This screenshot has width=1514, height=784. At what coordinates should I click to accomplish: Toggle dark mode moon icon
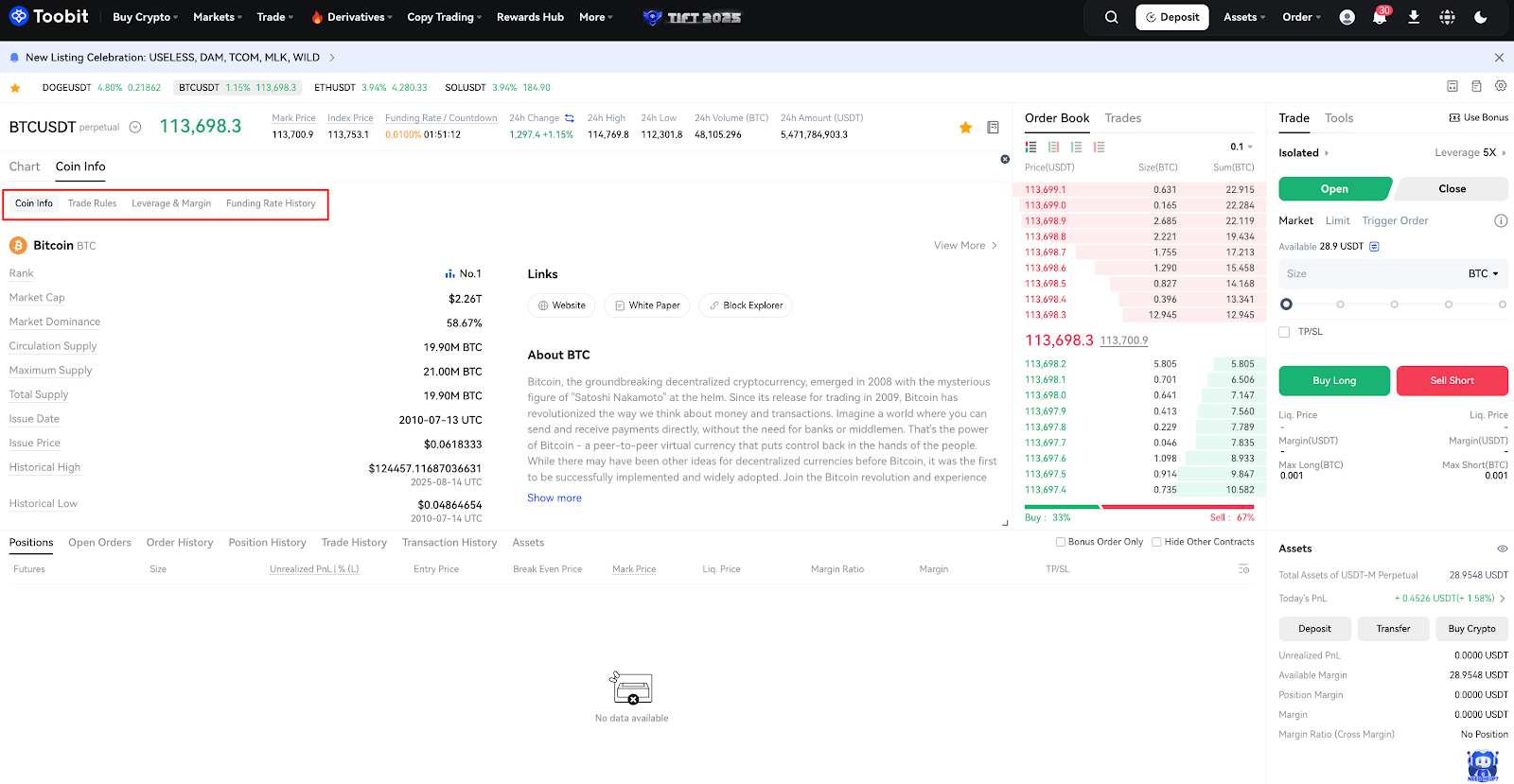pos(1481,17)
